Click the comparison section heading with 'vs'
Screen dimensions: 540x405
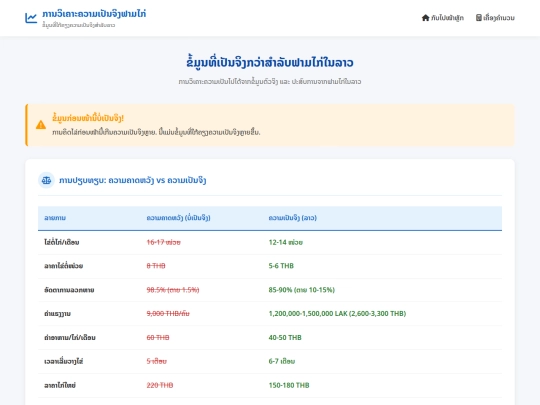pos(133,180)
